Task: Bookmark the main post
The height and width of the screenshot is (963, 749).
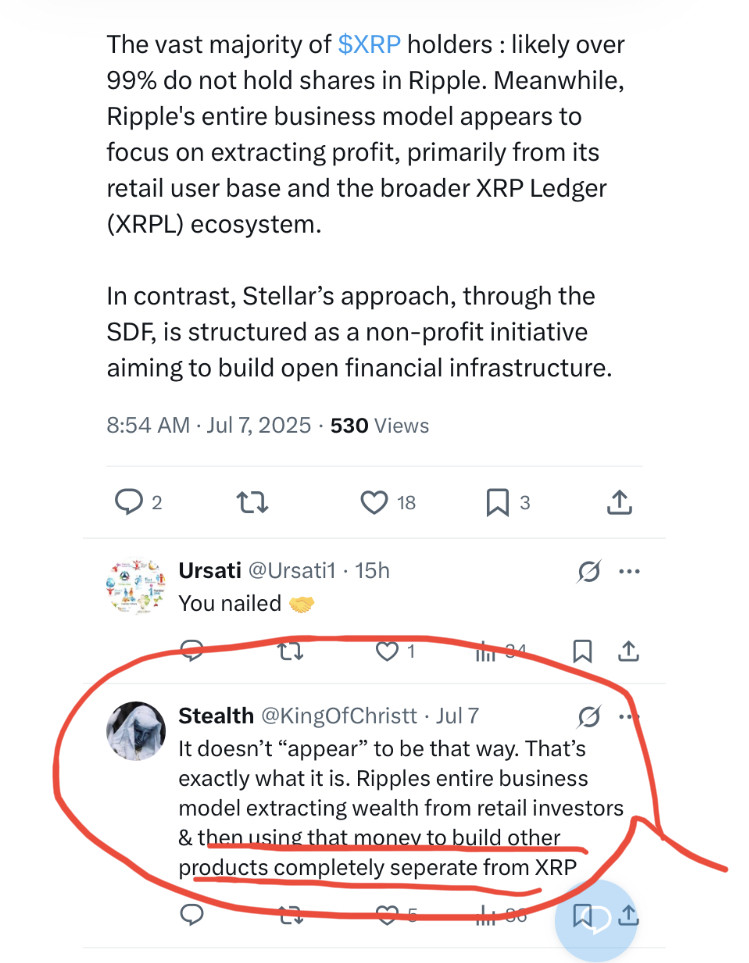Action: point(497,502)
